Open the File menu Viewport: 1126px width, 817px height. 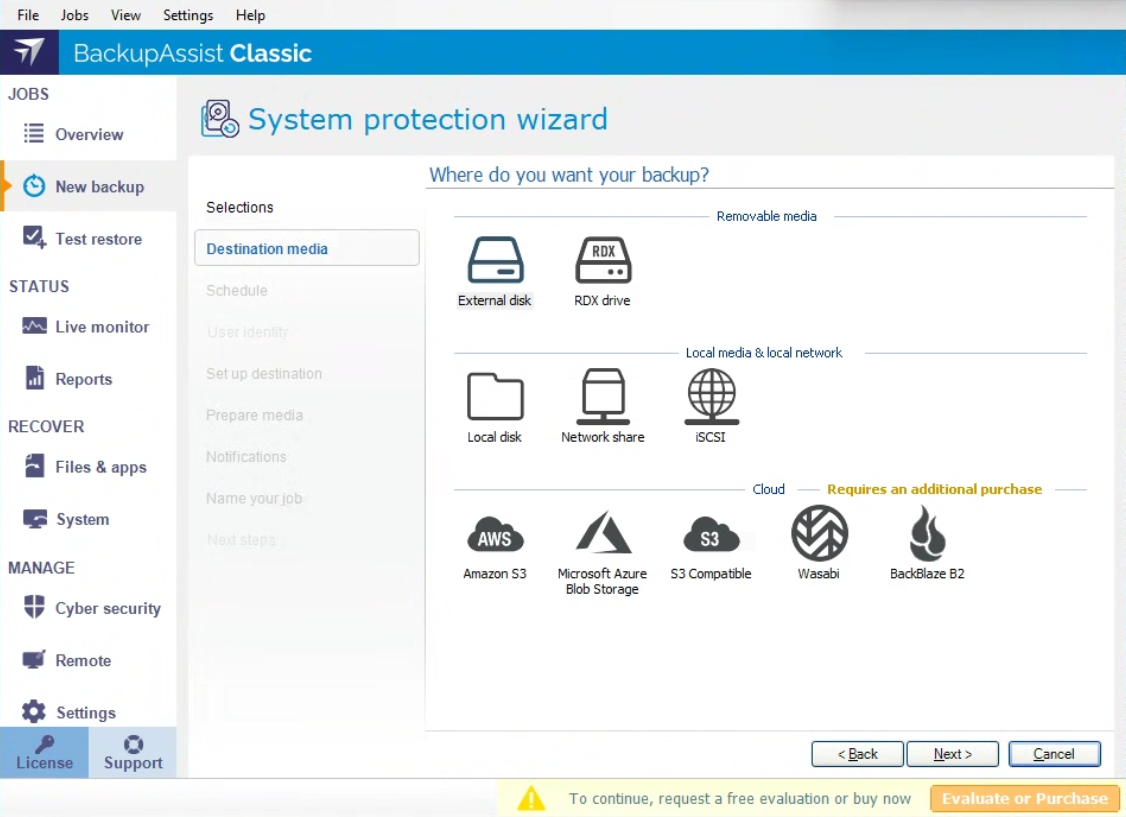pyautogui.click(x=28, y=15)
